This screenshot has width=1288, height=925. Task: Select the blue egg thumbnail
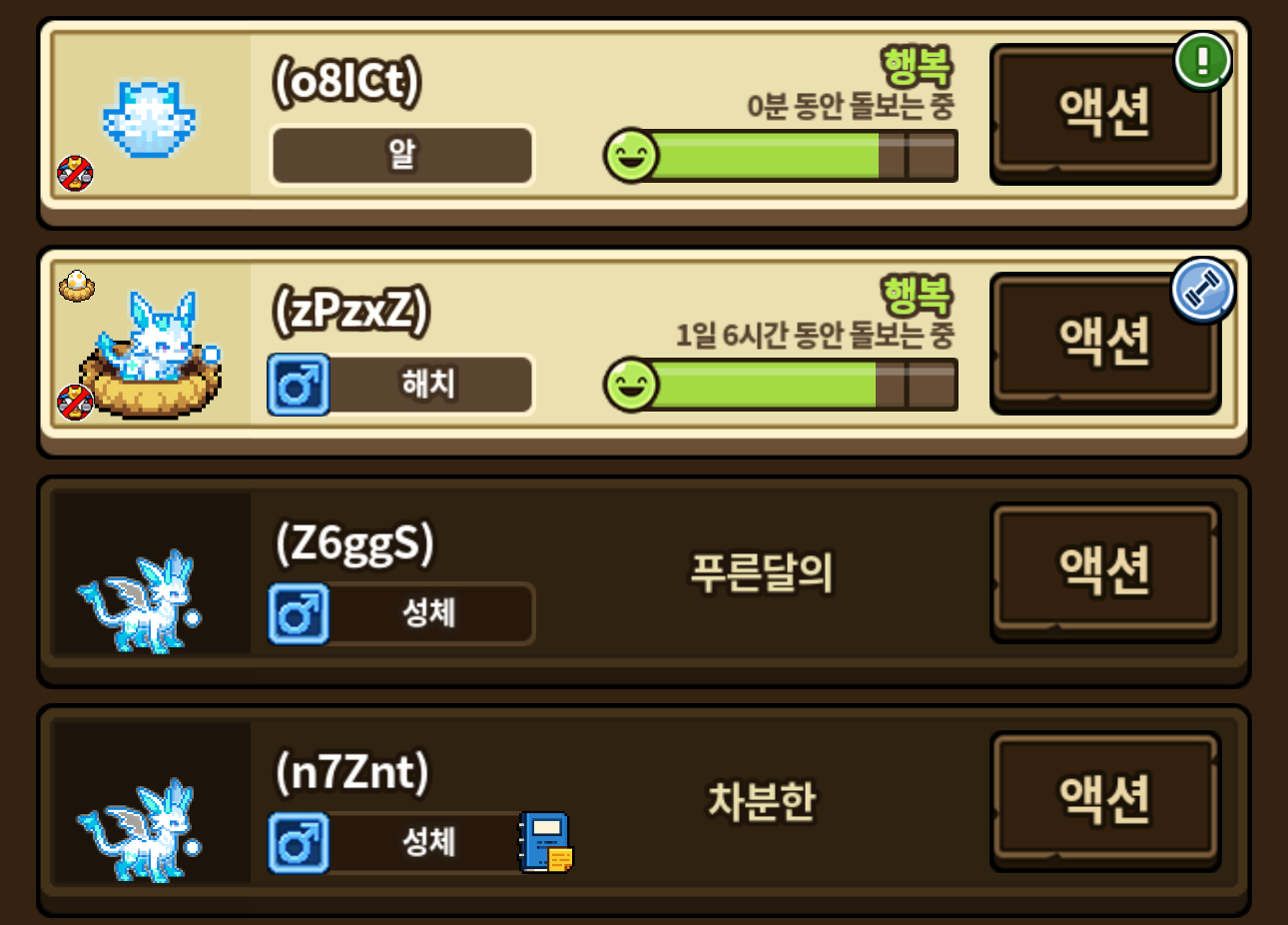point(150,120)
